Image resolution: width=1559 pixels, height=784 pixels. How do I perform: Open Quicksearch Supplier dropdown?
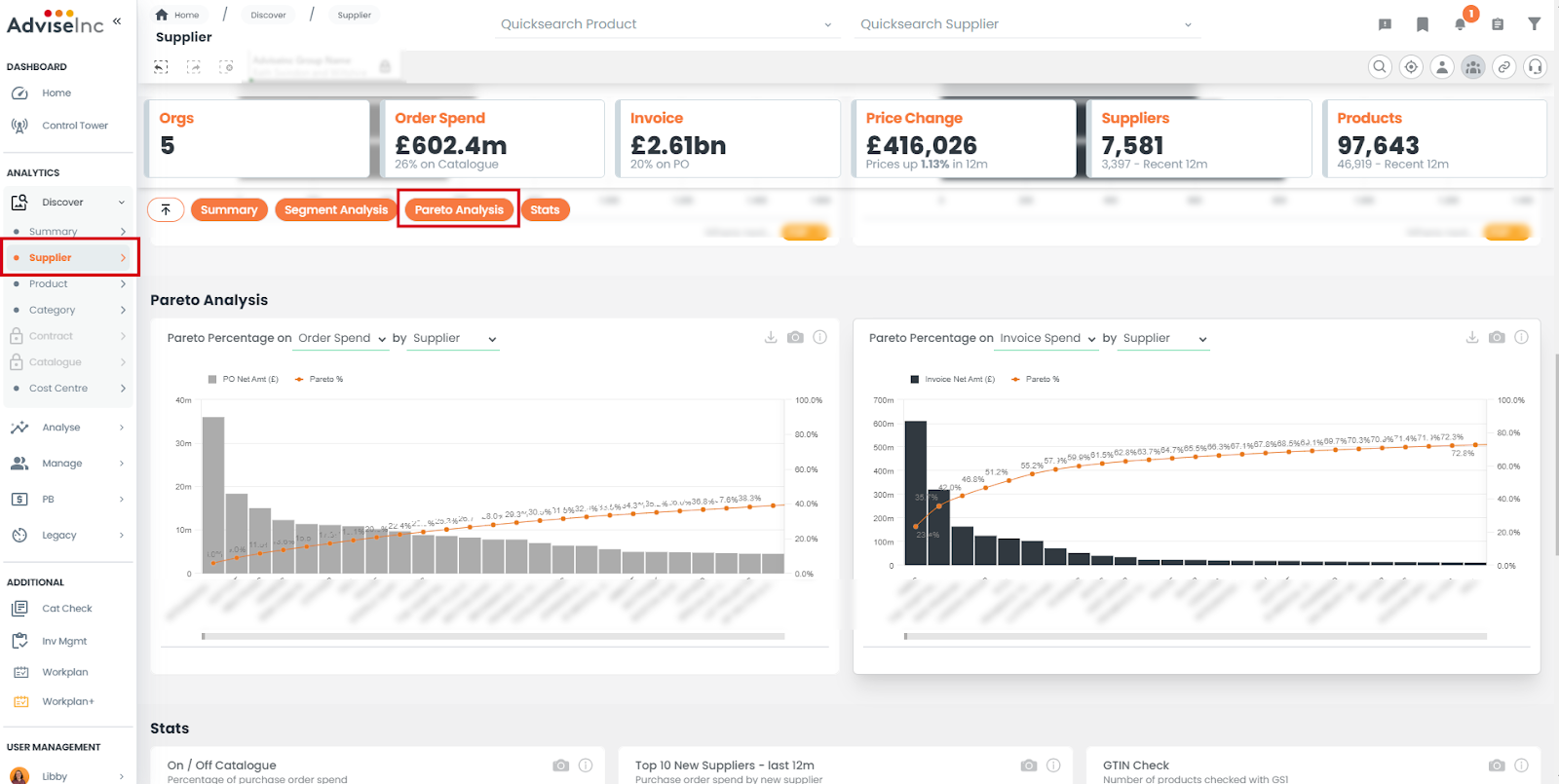(1027, 24)
